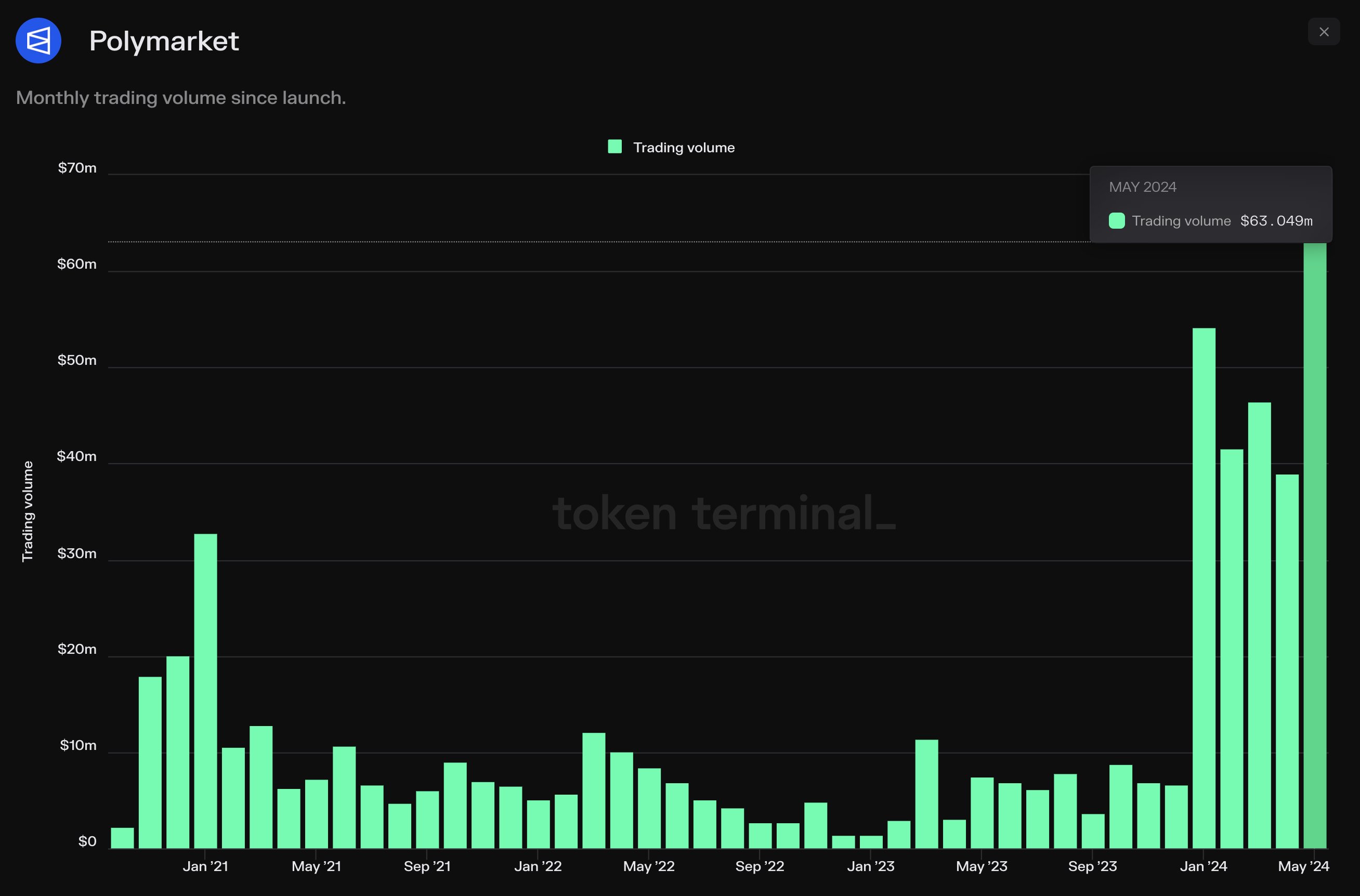Select the green Trading volume legend swatch
Viewport: 1360px width, 896px height.
coord(614,147)
